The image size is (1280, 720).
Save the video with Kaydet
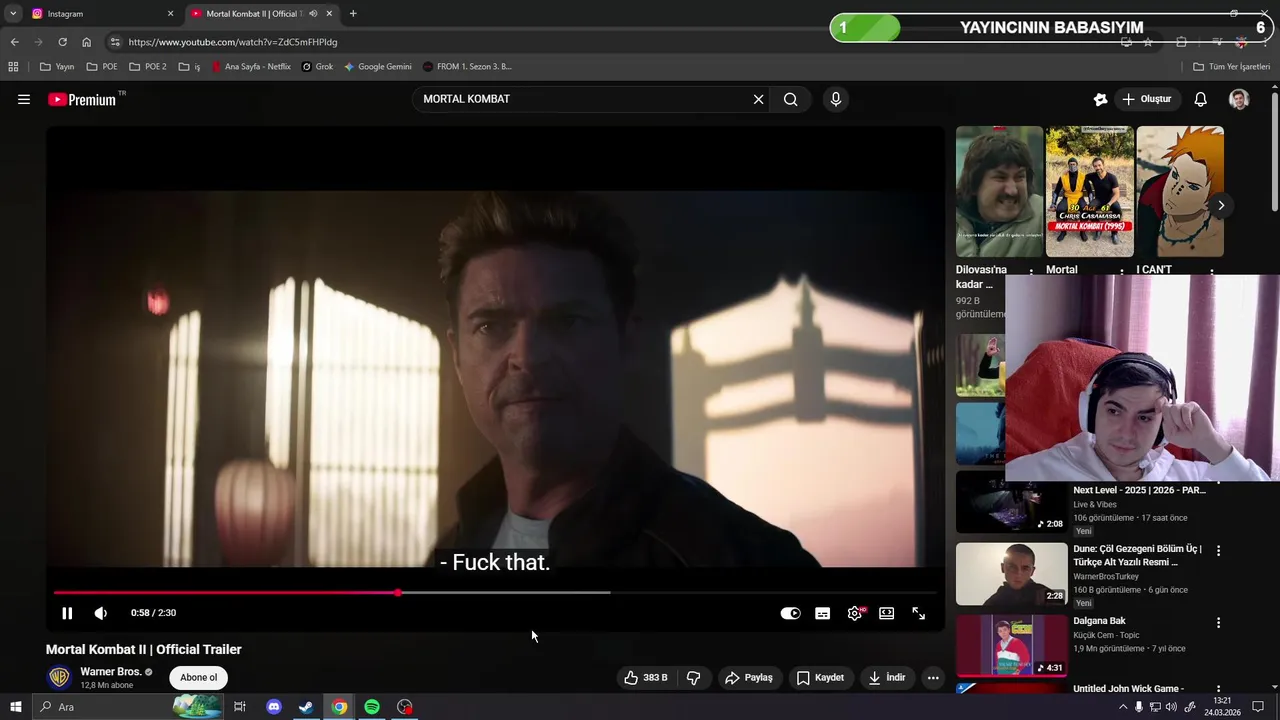pos(820,678)
